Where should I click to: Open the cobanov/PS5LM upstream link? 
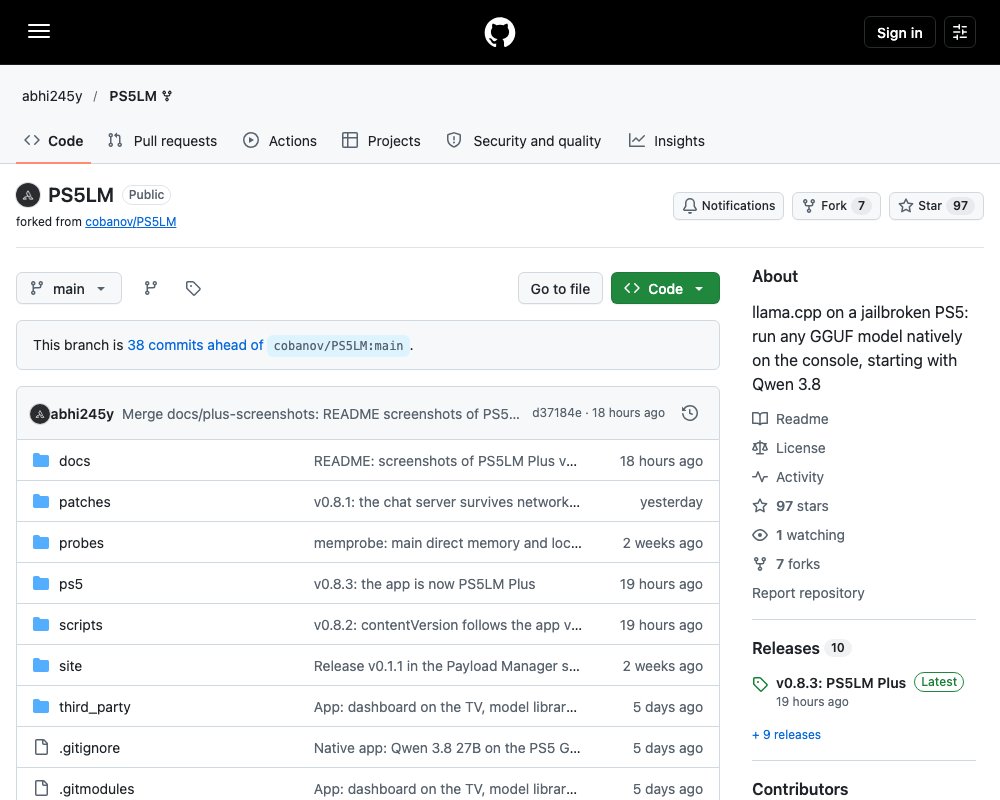[131, 221]
